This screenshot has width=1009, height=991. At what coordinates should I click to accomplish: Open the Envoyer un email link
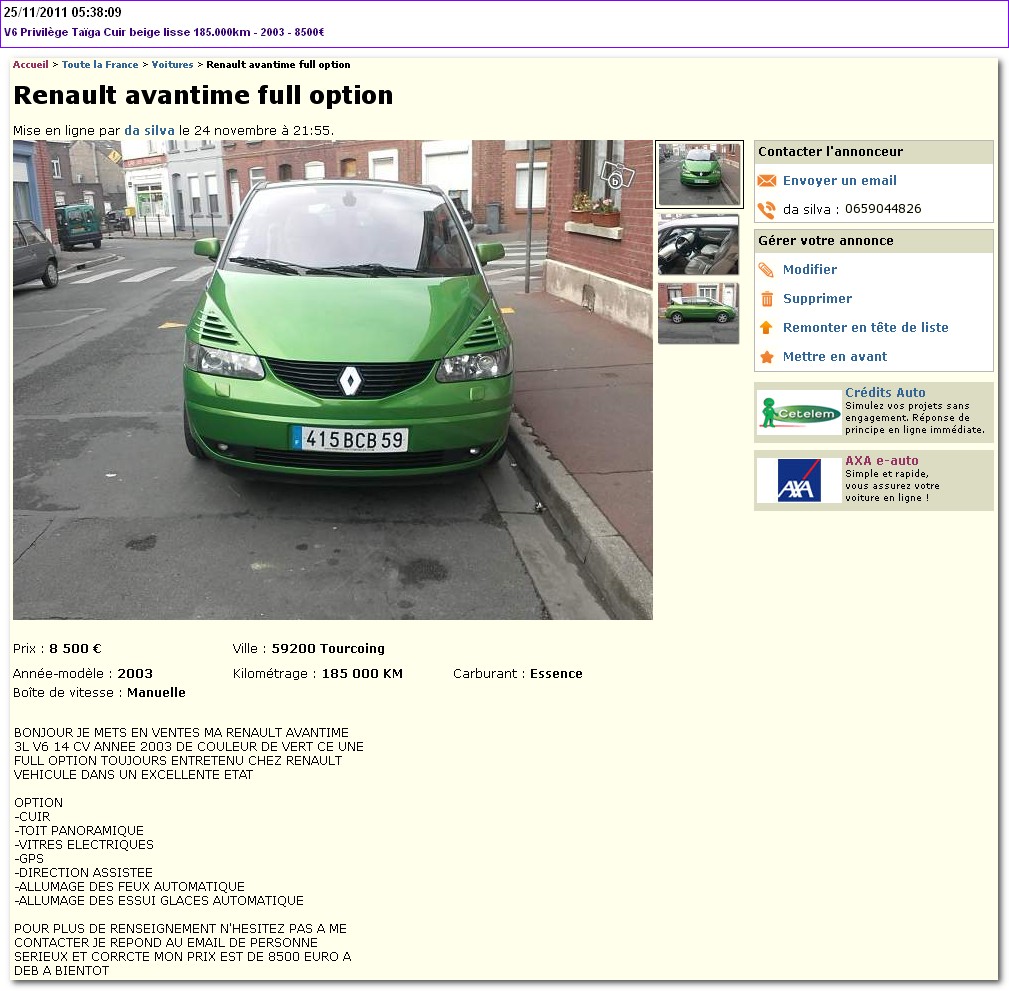click(x=839, y=181)
